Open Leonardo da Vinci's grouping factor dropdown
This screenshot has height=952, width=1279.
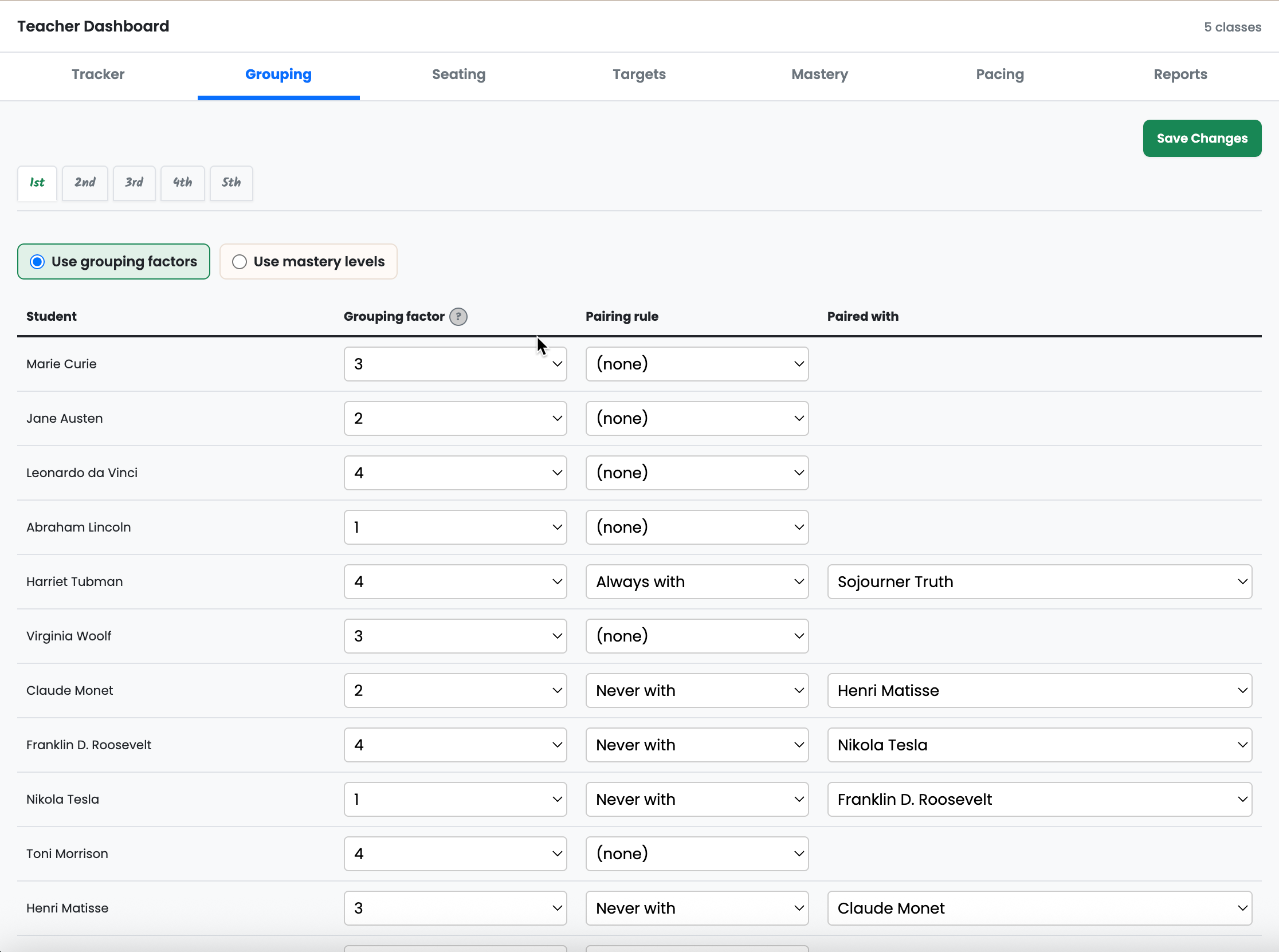[455, 473]
